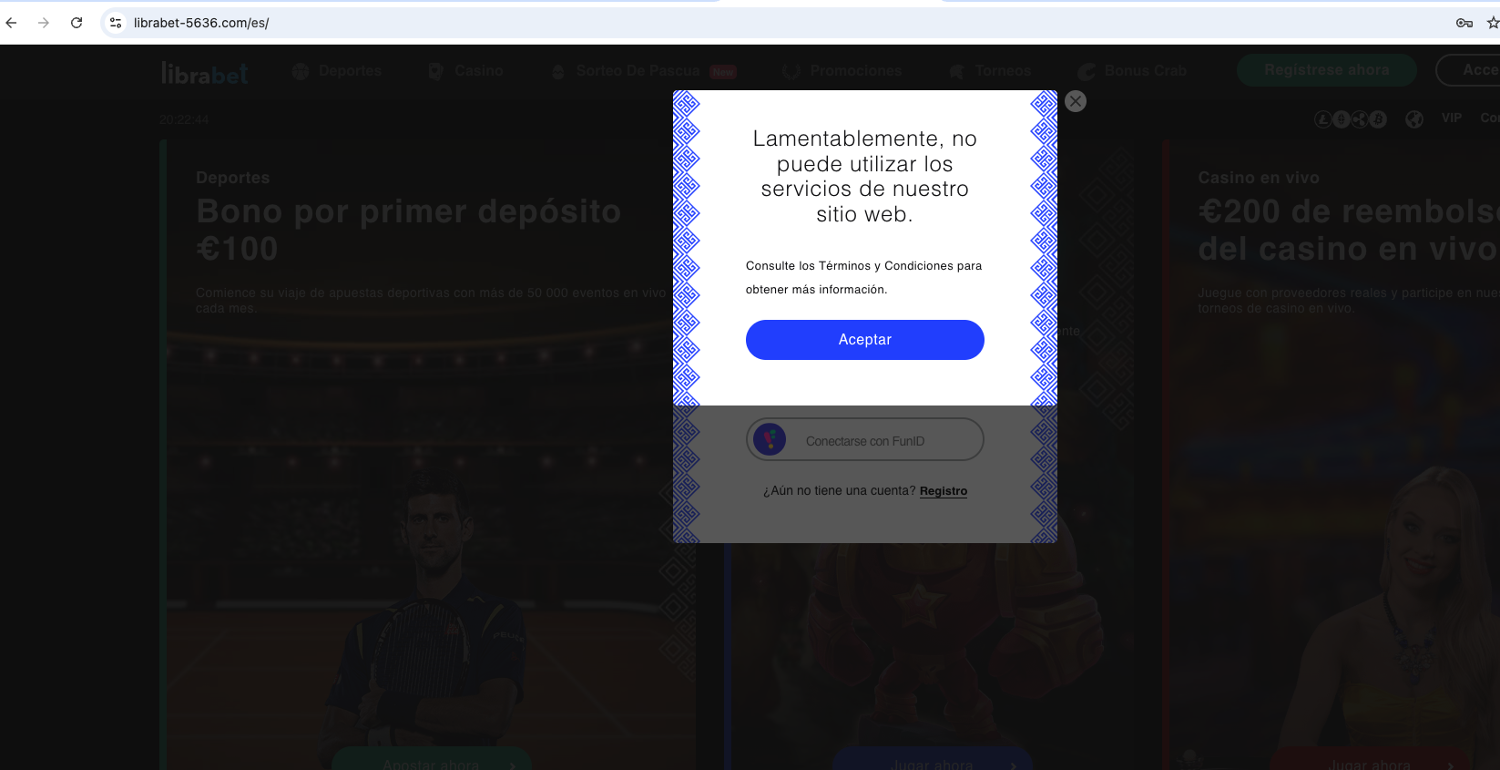This screenshot has height=770, width=1500.
Task: Open the Registro link
Action: (943, 491)
